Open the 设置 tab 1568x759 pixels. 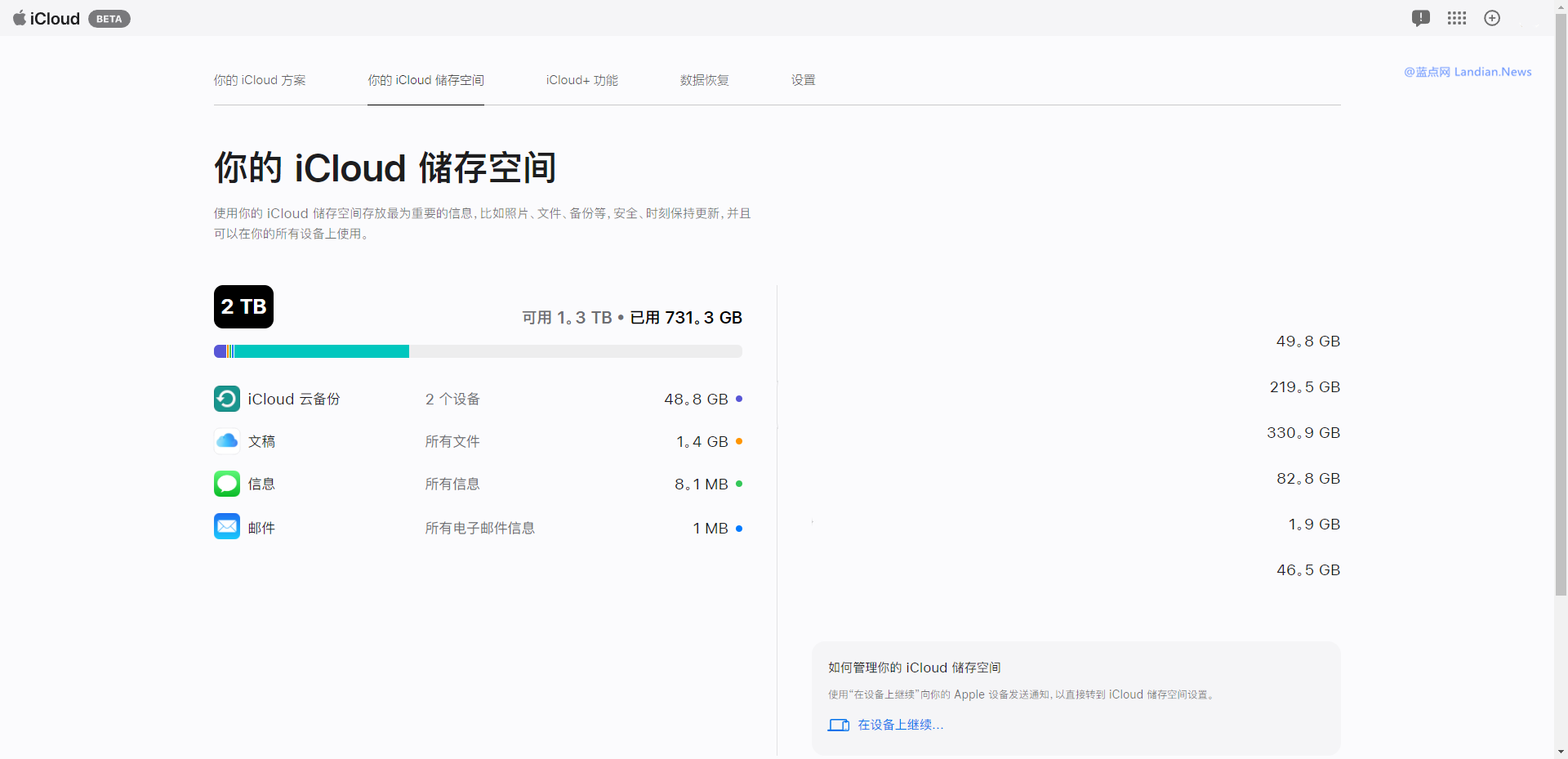click(x=803, y=80)
